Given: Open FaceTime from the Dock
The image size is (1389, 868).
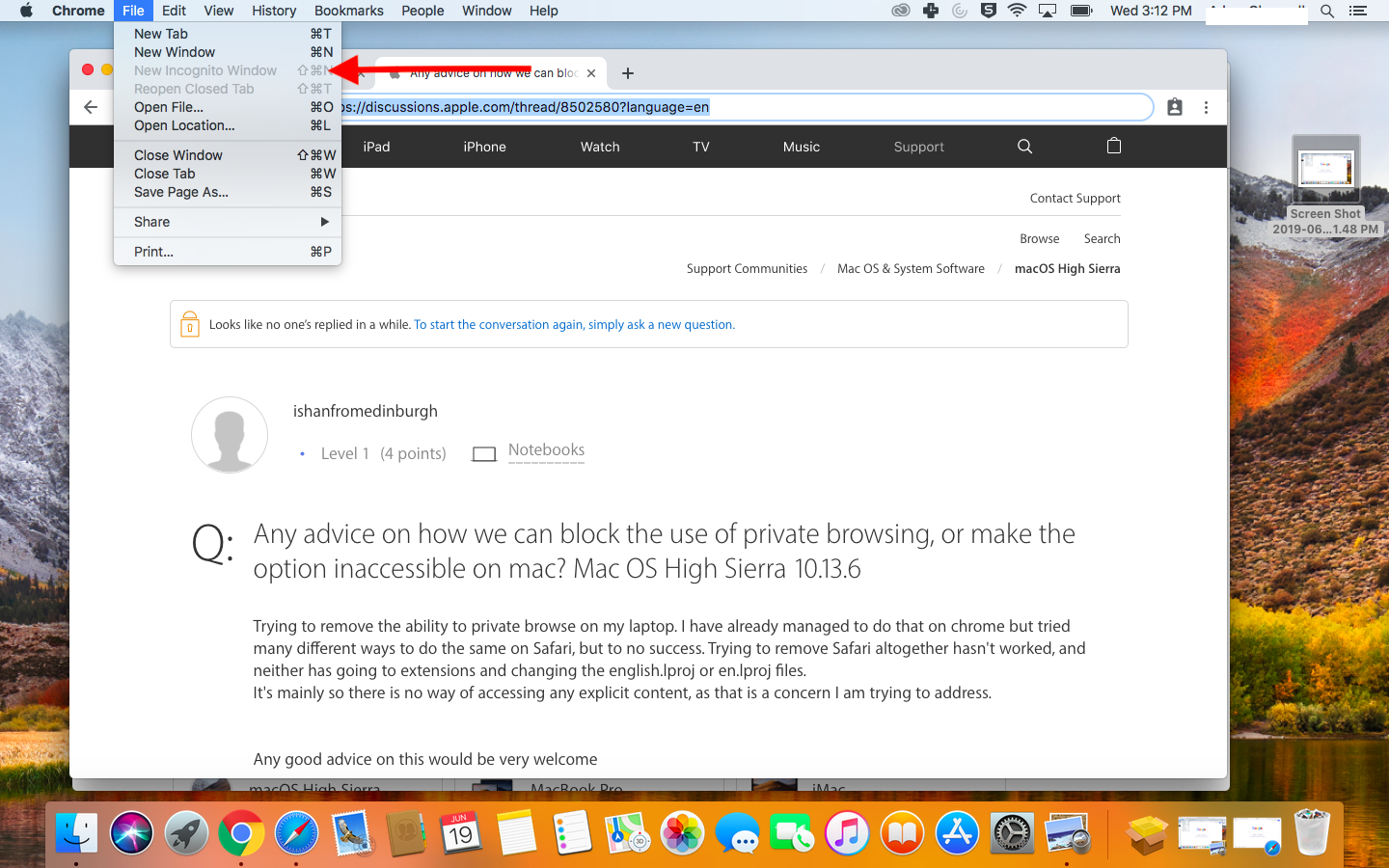Looking at the screenshot, I should click(x=792, y=833).
